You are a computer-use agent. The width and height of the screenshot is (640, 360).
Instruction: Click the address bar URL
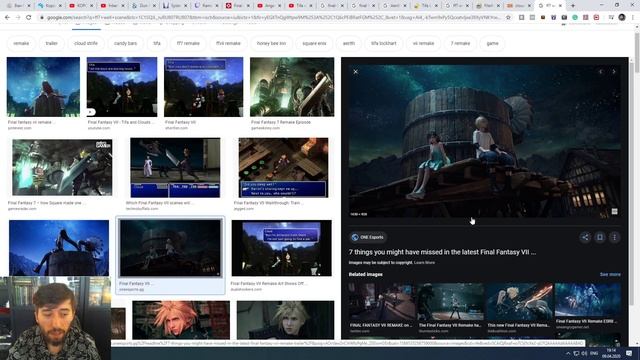pyautogui.click(x=273, y=18)
